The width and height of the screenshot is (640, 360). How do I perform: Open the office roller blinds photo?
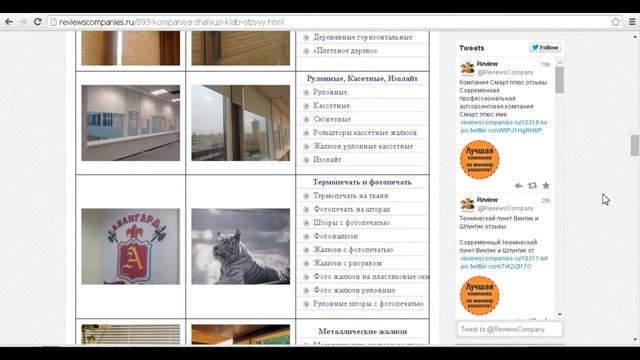coord(131,123)
